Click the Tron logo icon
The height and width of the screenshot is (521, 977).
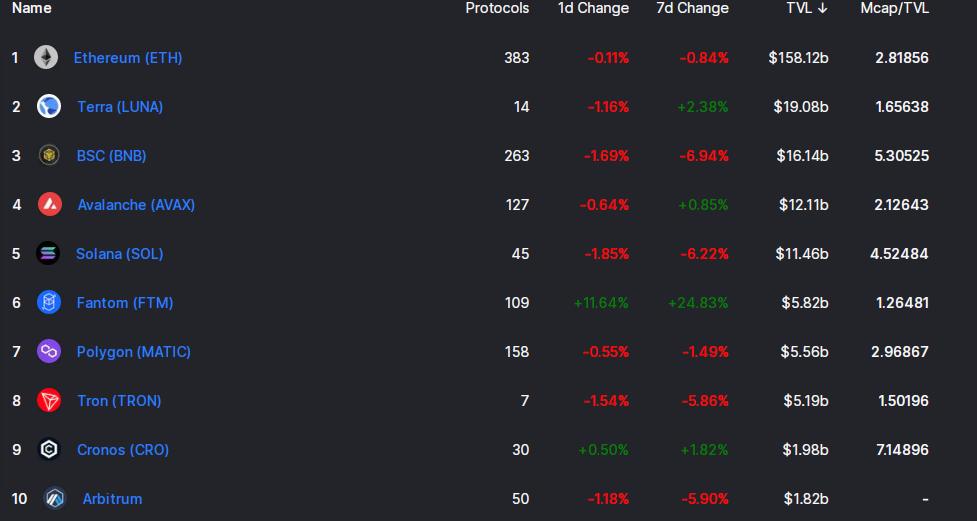[49, 401]
